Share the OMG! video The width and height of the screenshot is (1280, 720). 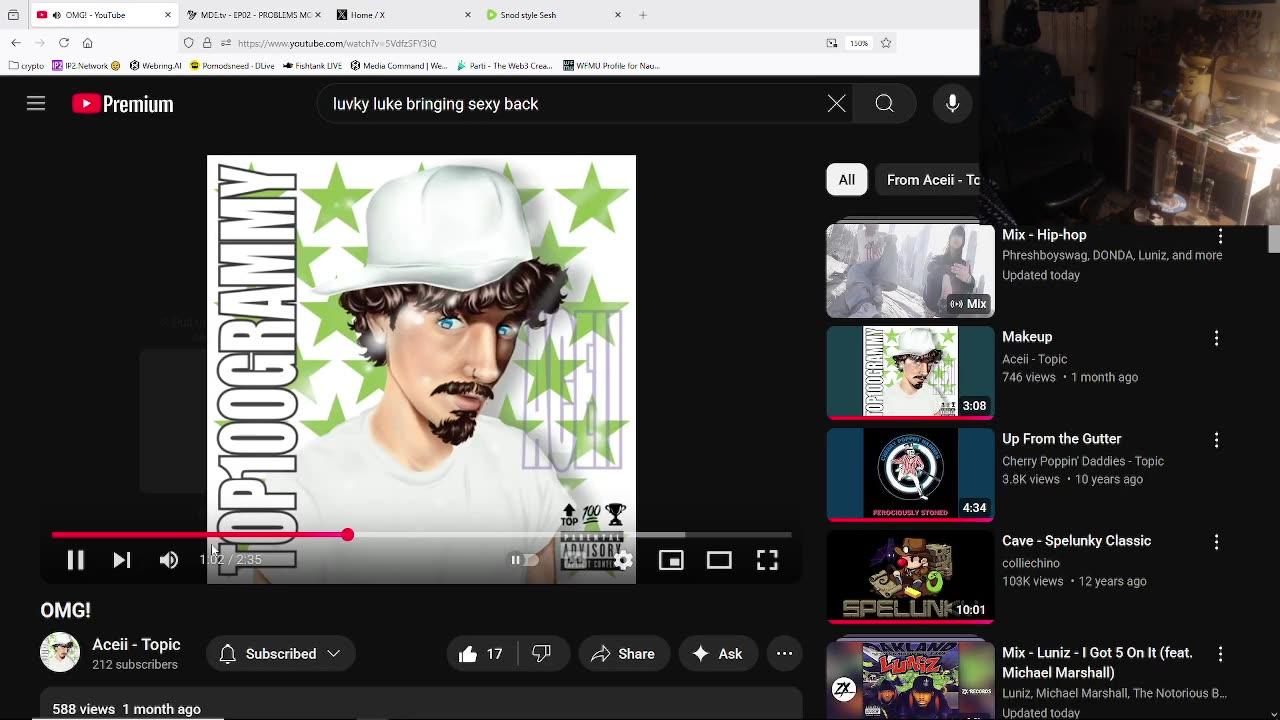click(623, 654)
